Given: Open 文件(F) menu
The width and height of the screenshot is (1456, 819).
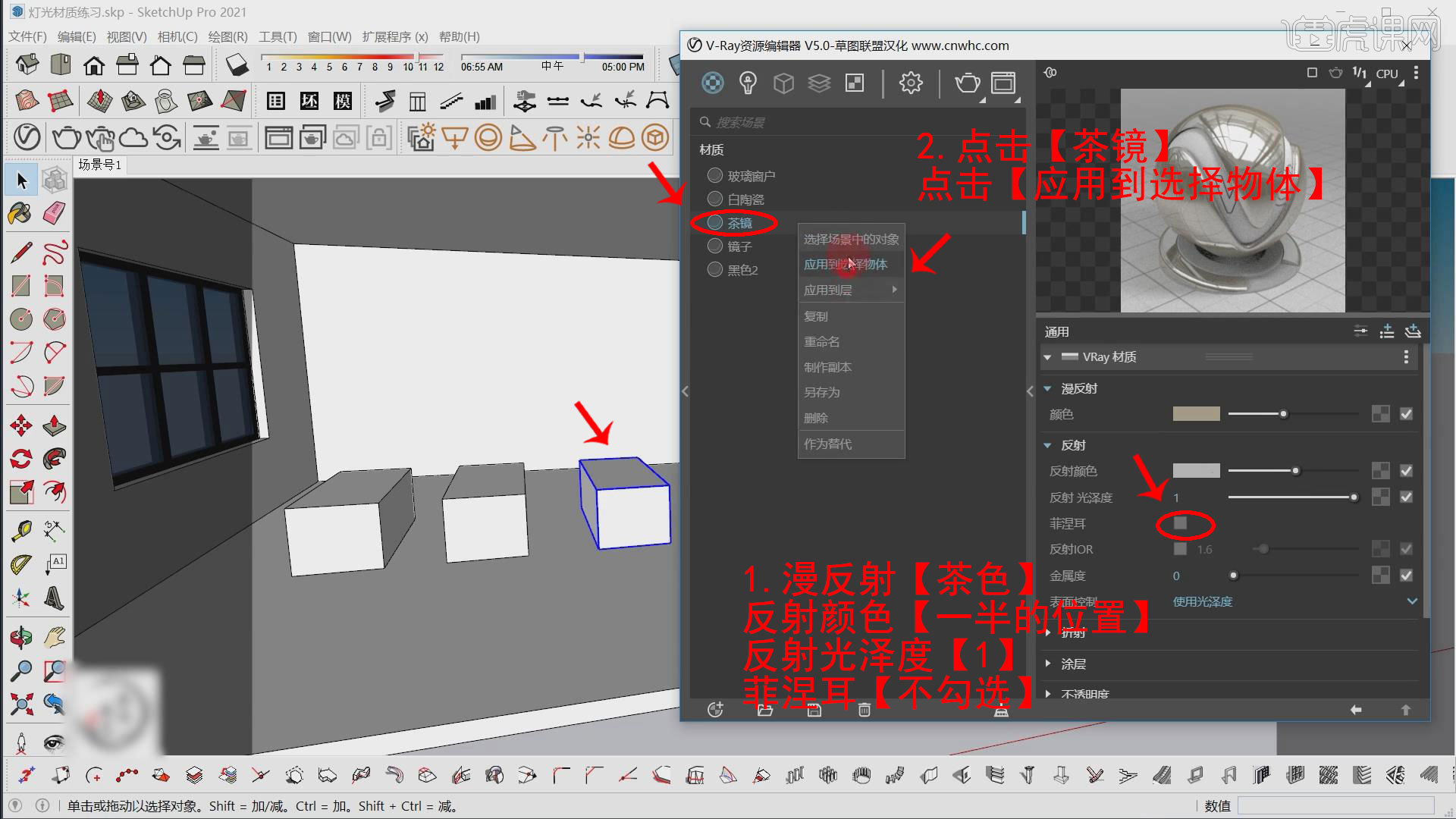Looking at the screenshot, I should click(27, 36).
